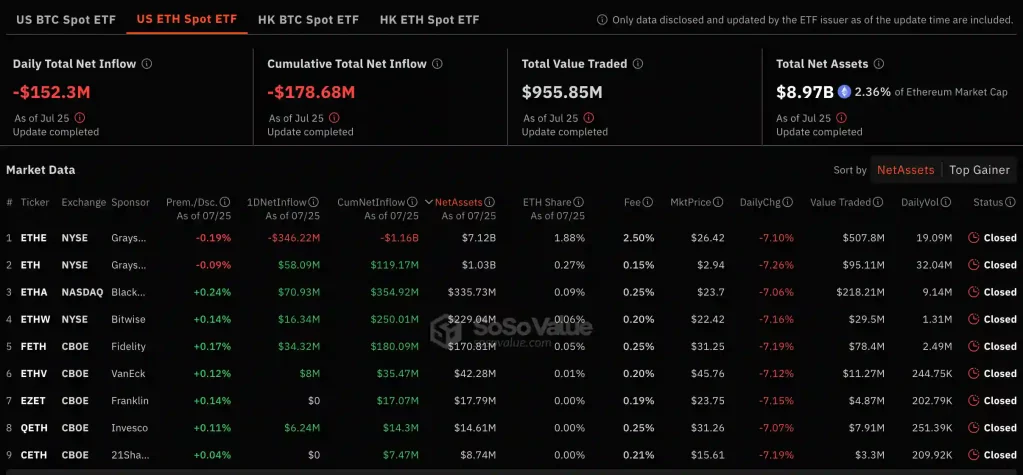The height and width of the screenshot is (475, 1023).
Task: Open the FETH ticker
Action: click(x=33, y=346)
